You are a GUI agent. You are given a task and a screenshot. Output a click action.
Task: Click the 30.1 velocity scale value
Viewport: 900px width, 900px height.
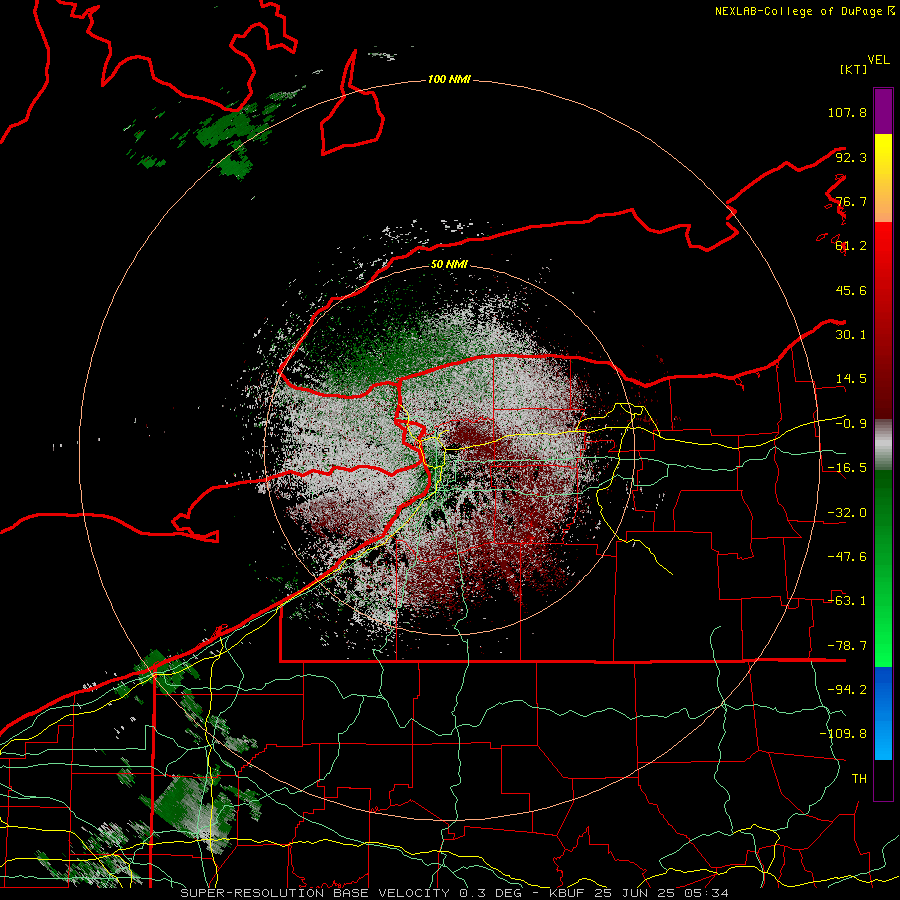point(851,335)
